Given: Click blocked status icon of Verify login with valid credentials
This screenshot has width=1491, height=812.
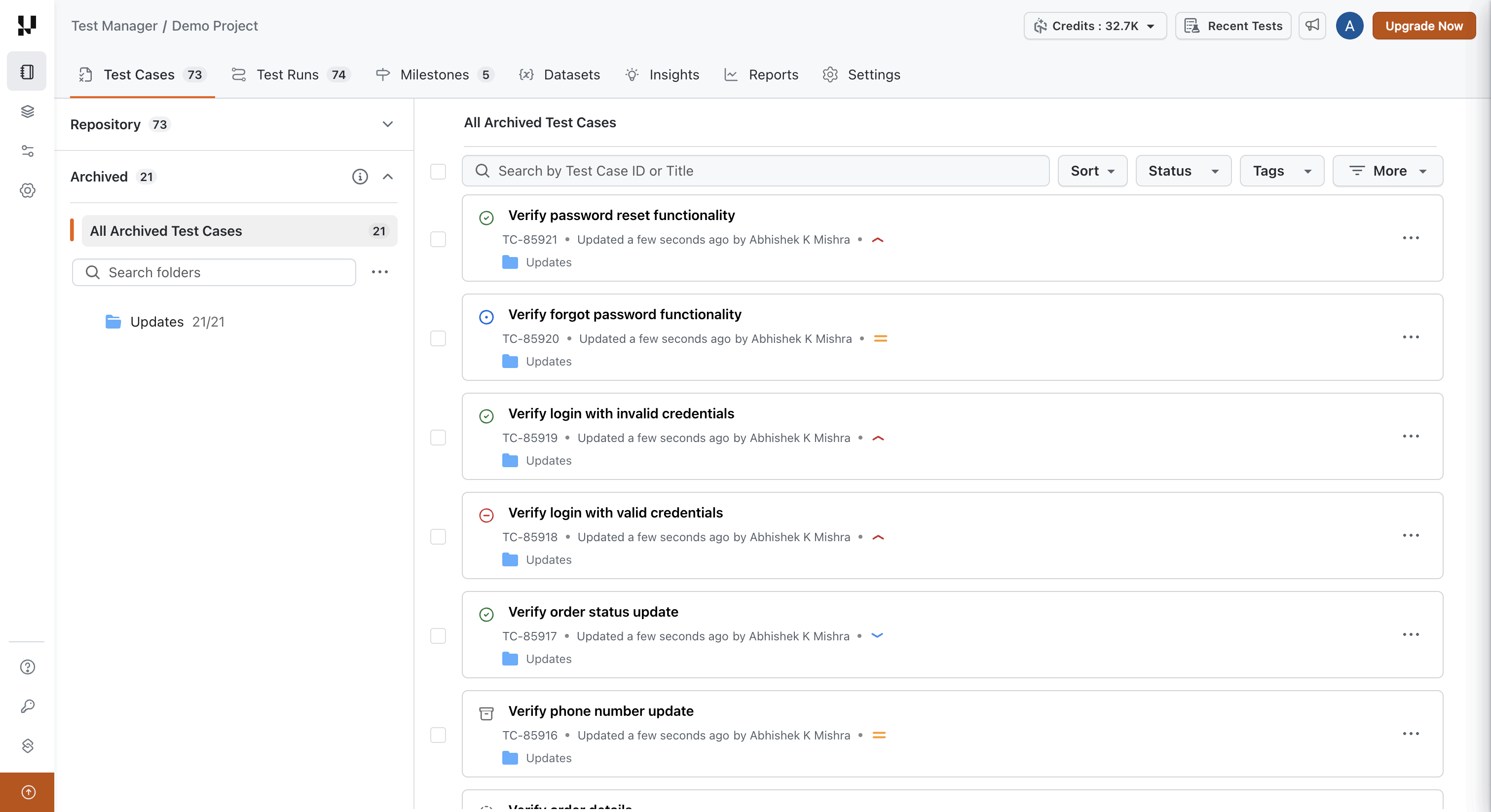Looking at the screenshot, I should tap(486, 515).
